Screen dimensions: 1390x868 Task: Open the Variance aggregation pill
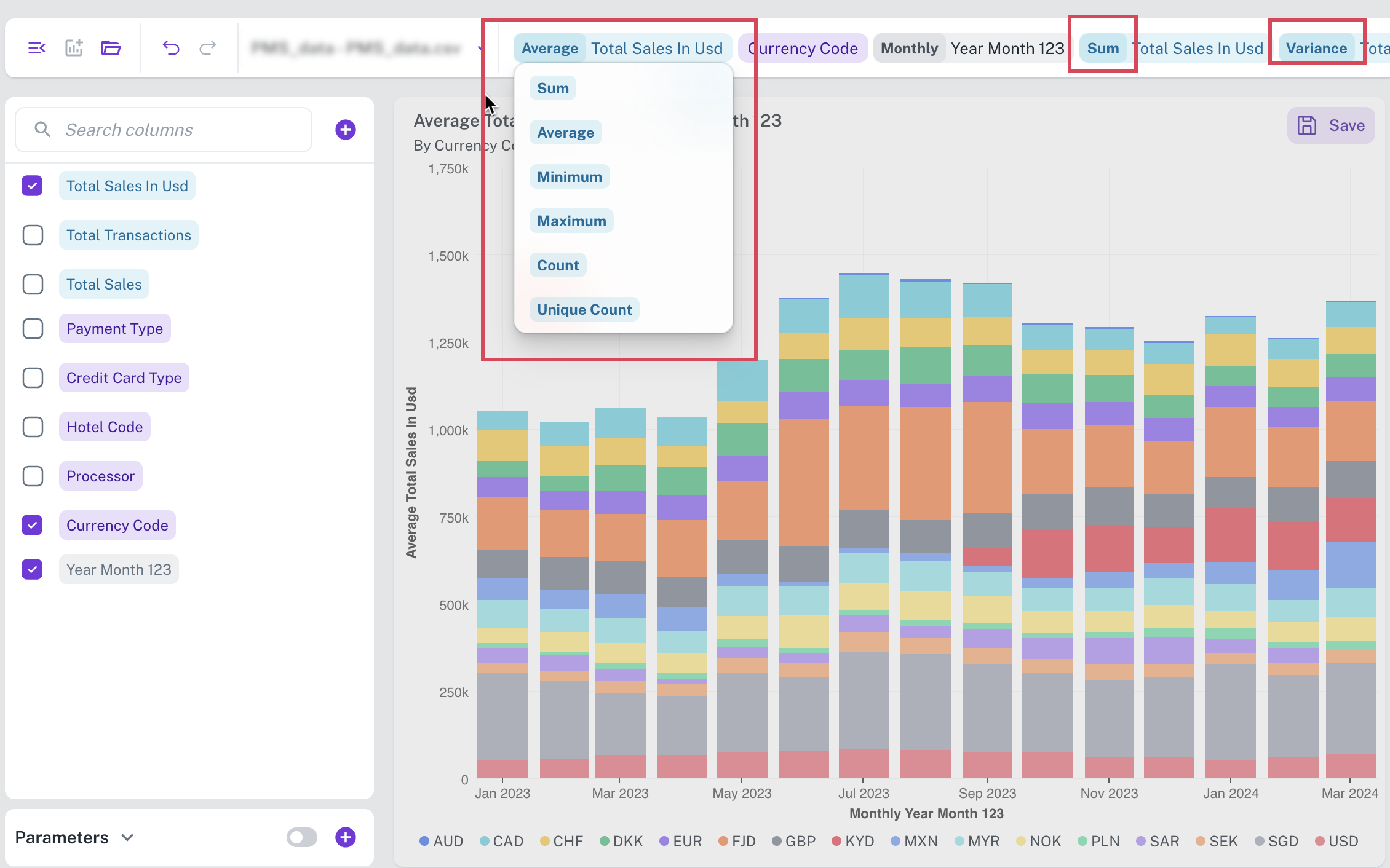click(1316, 49)
